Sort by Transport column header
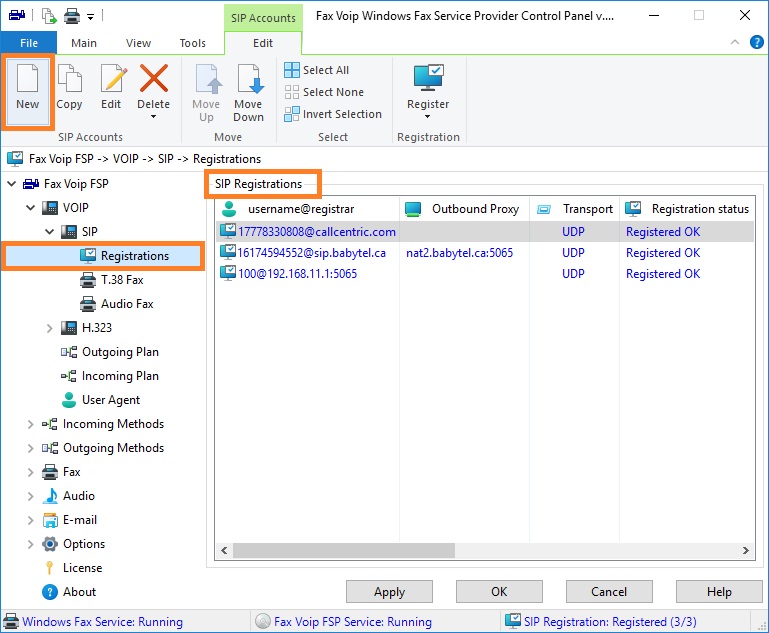 pos(575,209)
